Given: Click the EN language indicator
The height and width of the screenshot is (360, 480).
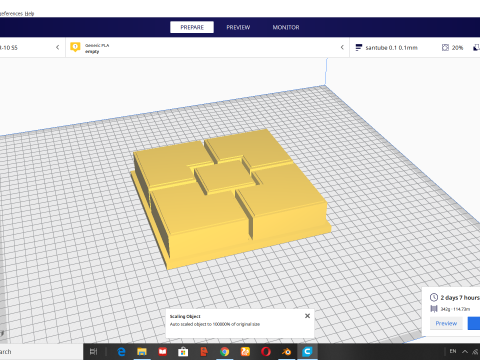Looking at the screenshot, I should 453,351.
